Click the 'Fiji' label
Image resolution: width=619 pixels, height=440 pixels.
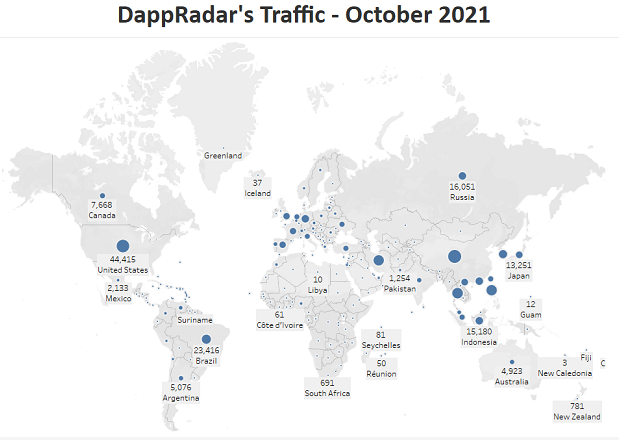[x=586, y=358]
